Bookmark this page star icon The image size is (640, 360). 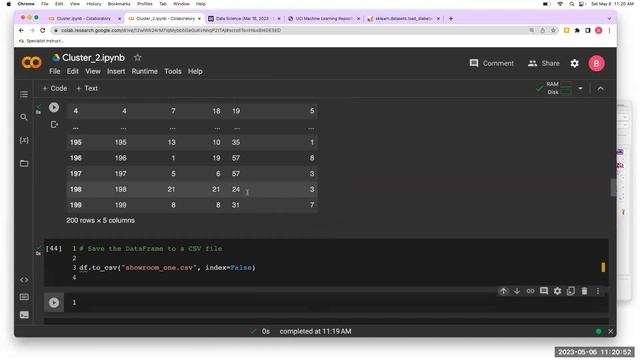coord(553,30)
